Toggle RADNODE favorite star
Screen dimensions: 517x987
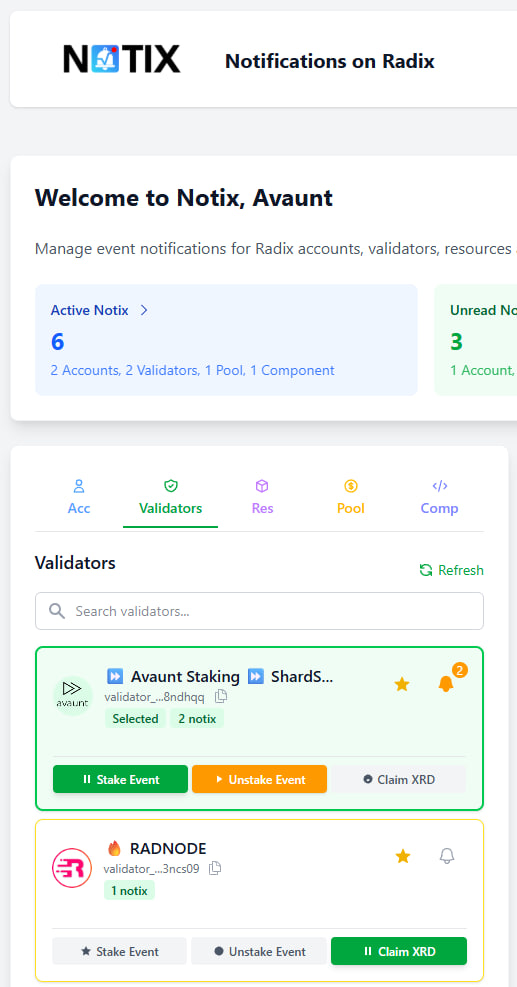coord(402,856)
